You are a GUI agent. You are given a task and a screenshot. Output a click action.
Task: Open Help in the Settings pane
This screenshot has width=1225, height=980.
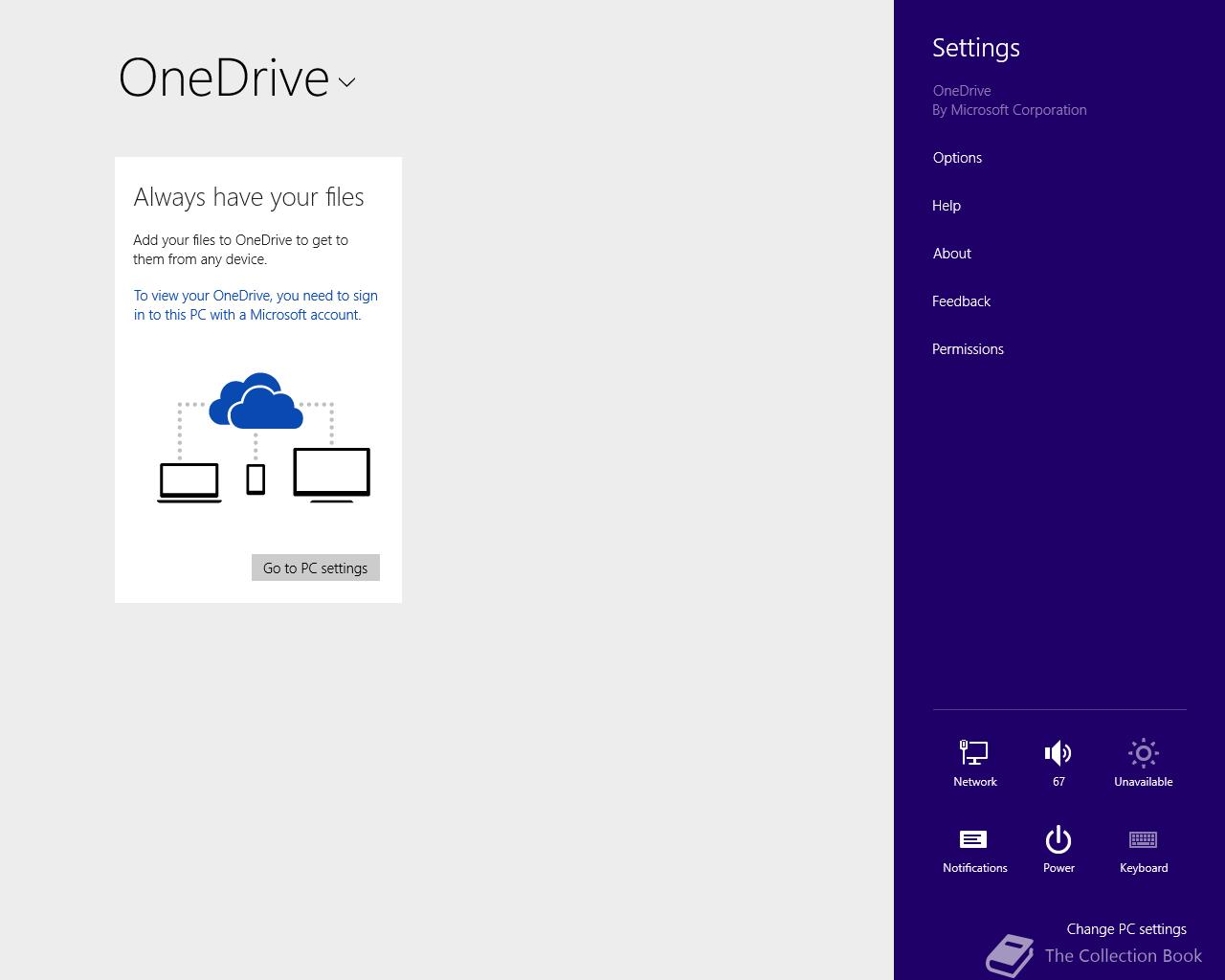pos(947,206)
